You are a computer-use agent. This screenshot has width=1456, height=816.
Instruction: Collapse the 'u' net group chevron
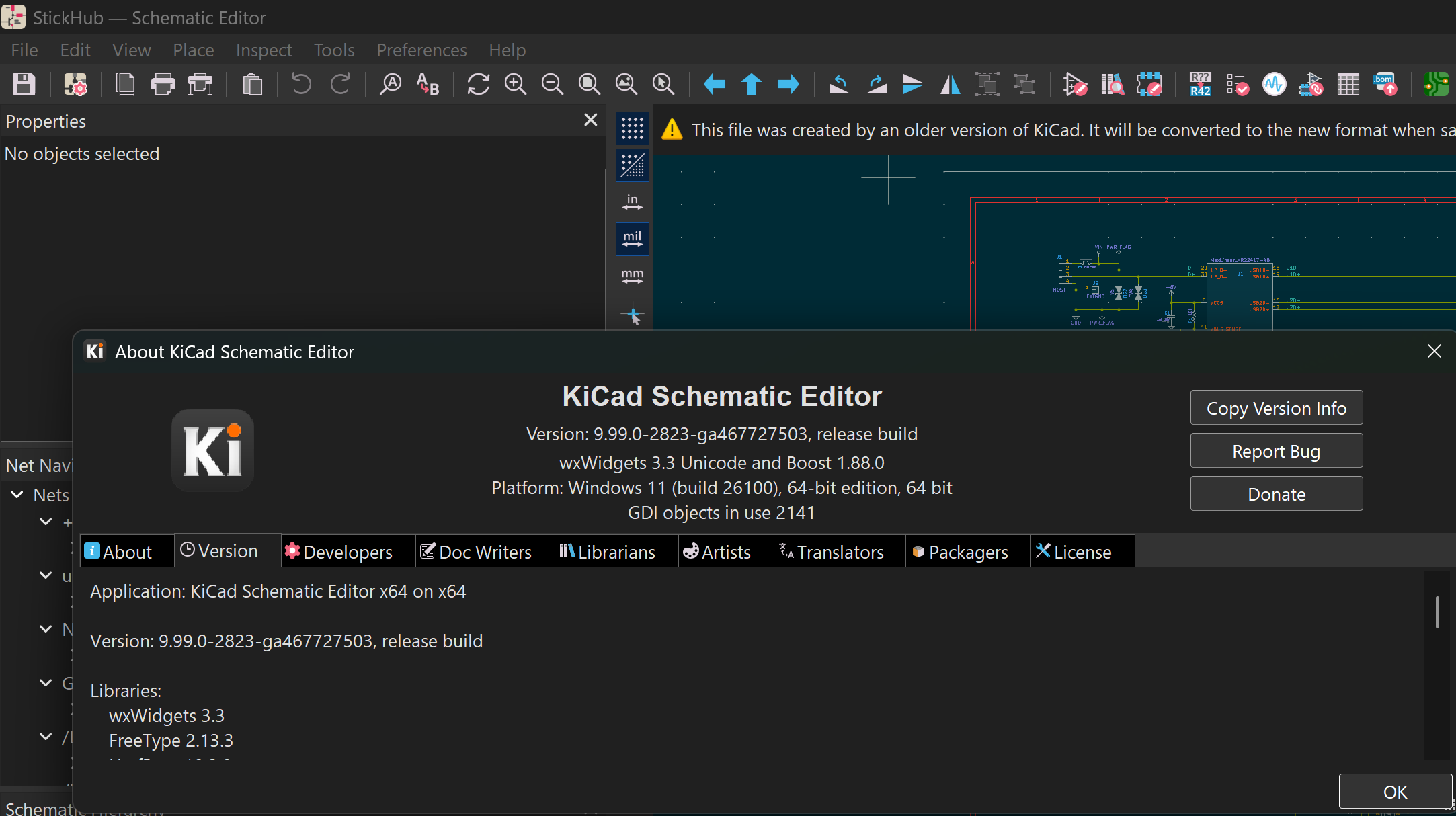[46, 575]
